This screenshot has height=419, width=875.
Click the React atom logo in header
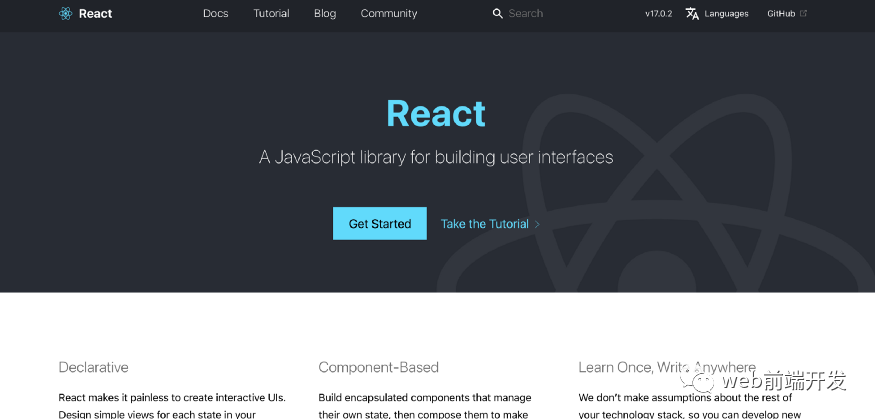pos(66,14)
